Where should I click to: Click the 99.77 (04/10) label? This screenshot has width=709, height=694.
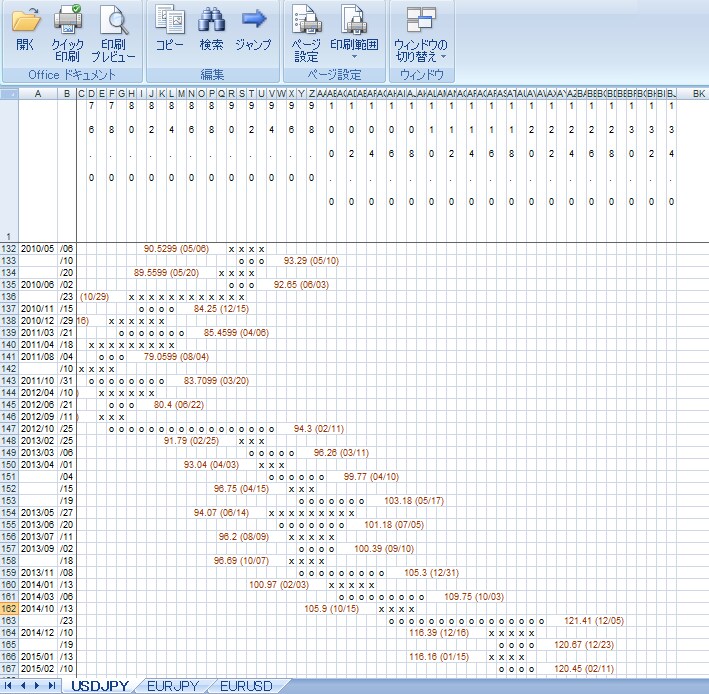tap(371, 477)
